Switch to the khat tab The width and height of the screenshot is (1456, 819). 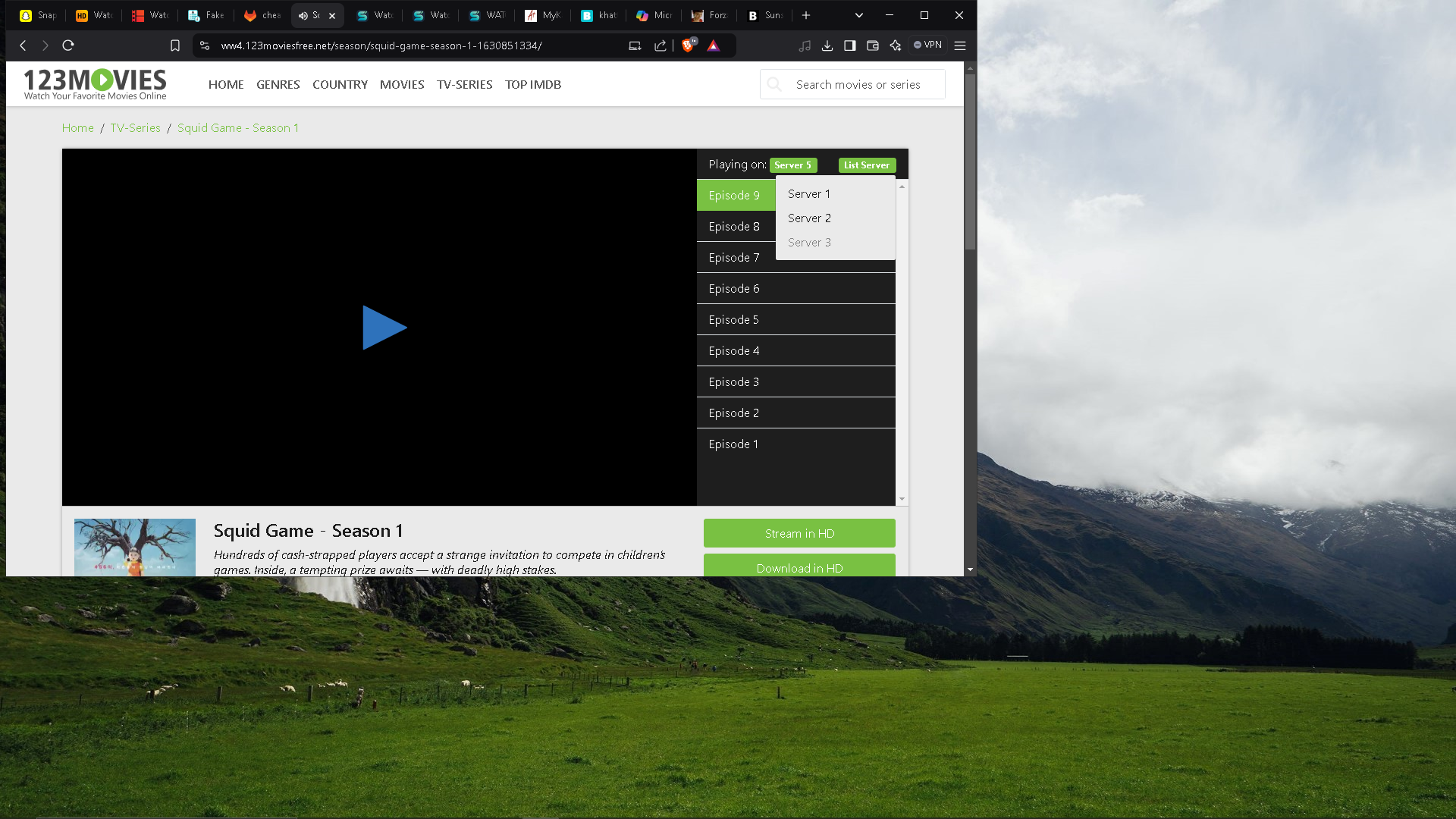[599, 15]
